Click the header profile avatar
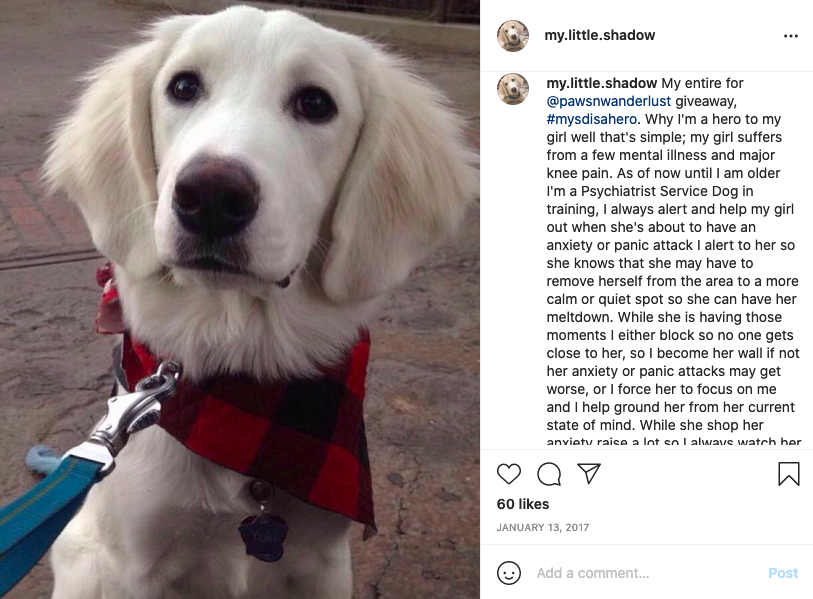 [x=513, y=36]
